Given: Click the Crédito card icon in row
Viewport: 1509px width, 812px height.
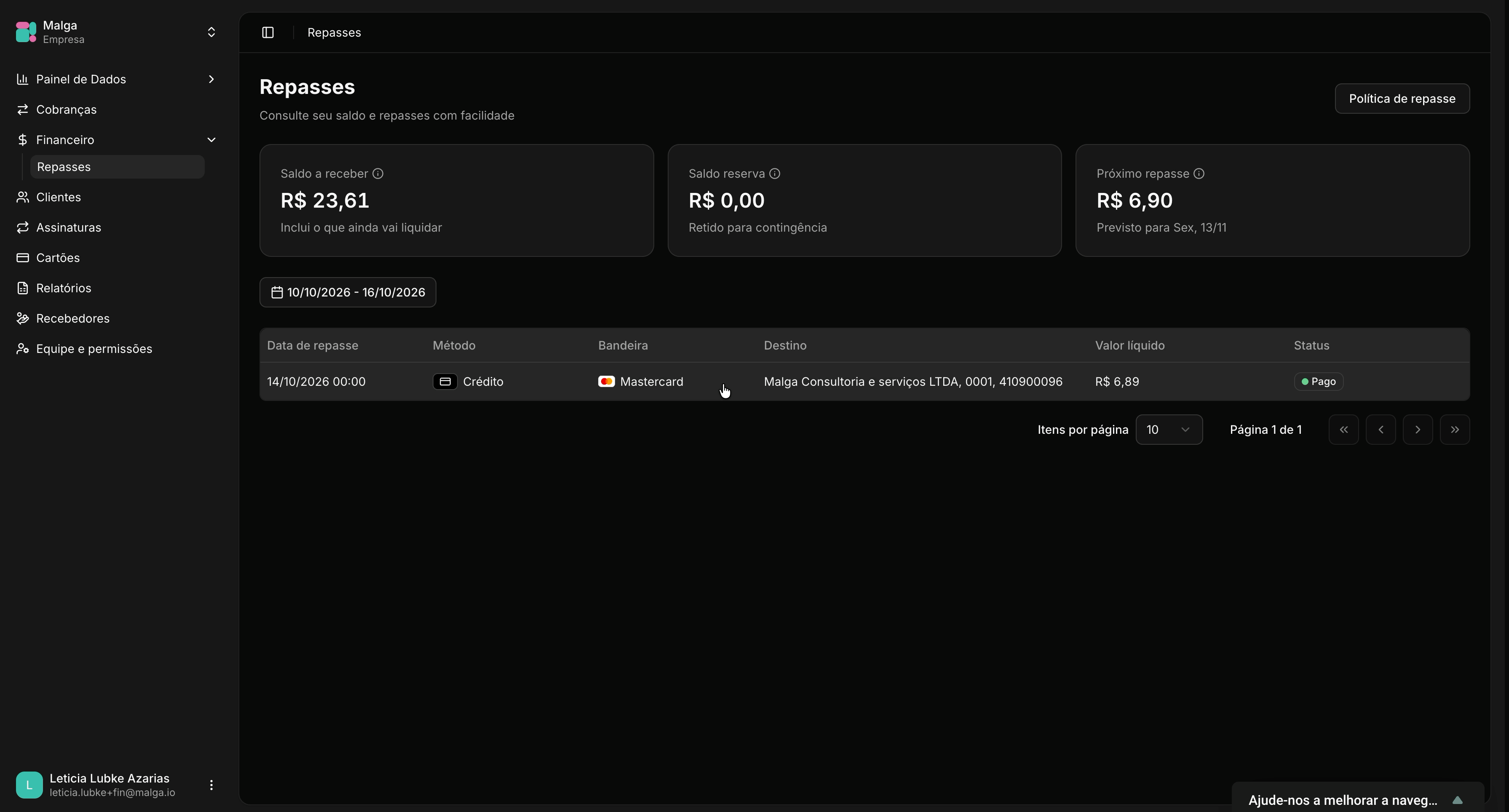Looking at the screenshot, I should pos(444,382).
